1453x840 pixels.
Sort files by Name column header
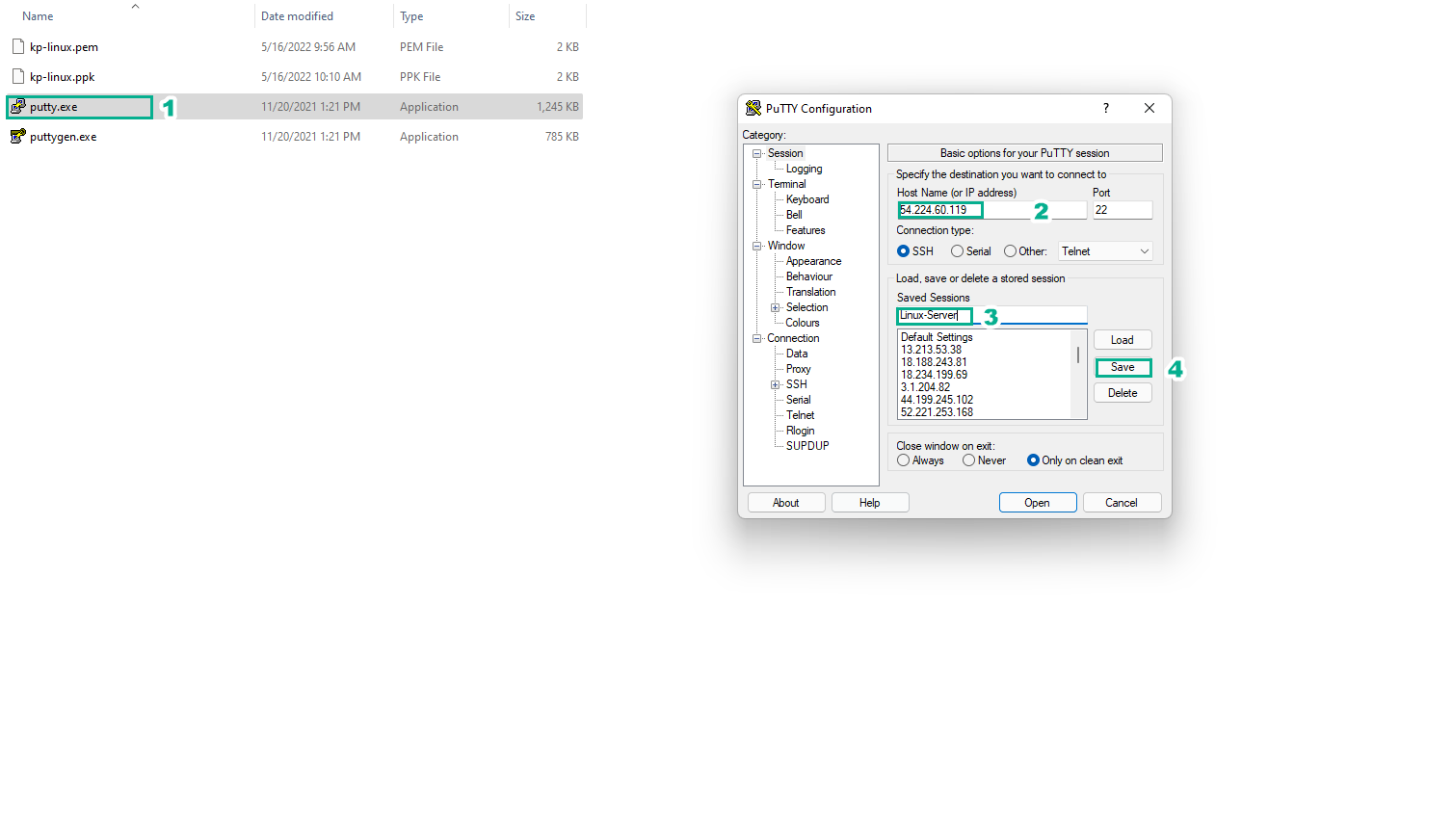(38, 16)
